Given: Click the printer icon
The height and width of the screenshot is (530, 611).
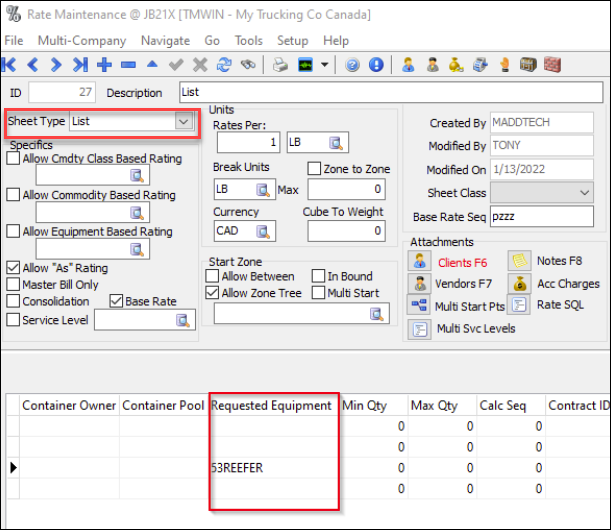Looking at the screenshot, I should [x=281, y=65].
